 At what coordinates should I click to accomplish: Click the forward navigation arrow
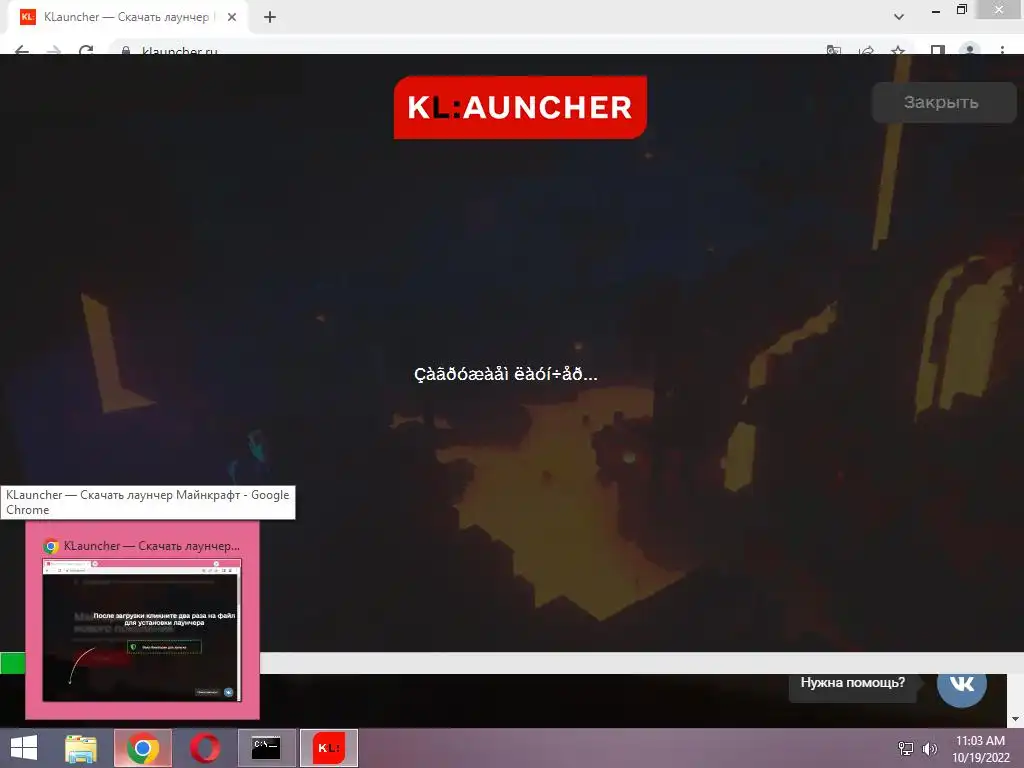(x=54, y=50)
